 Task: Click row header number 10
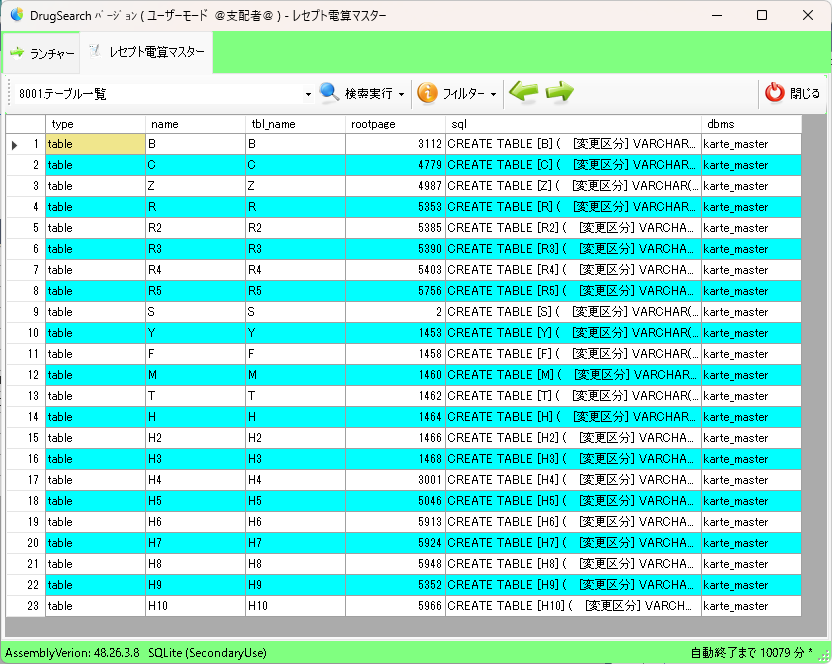click(x=25, y=333)
